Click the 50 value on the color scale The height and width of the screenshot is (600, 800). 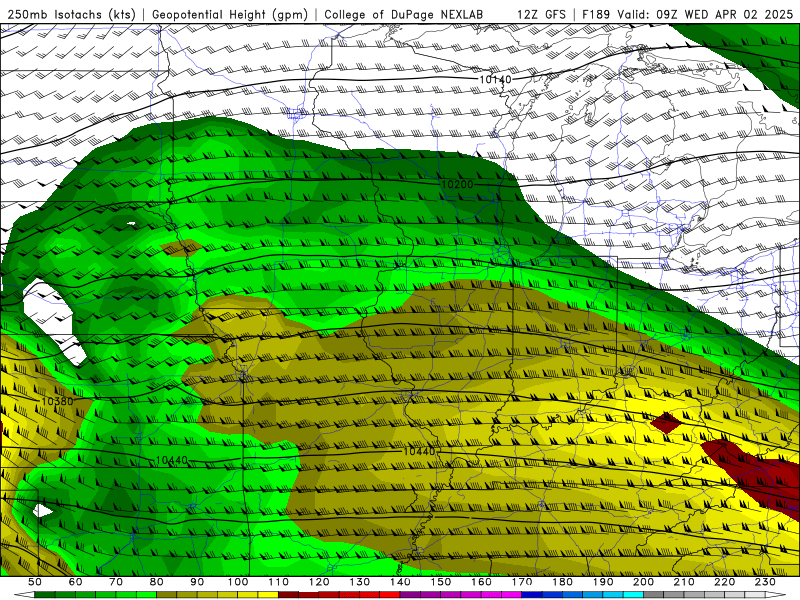[34, 582]
